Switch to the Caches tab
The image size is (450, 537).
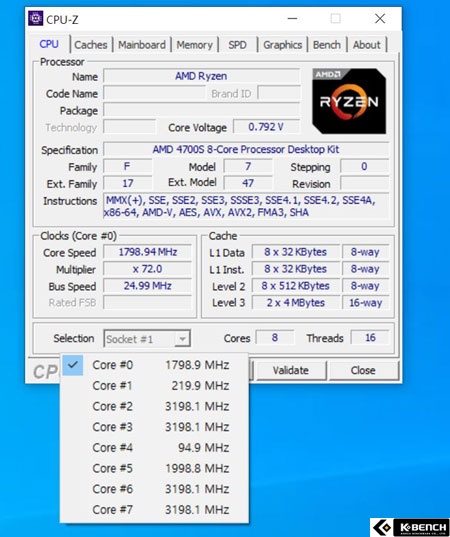[91, 45]
